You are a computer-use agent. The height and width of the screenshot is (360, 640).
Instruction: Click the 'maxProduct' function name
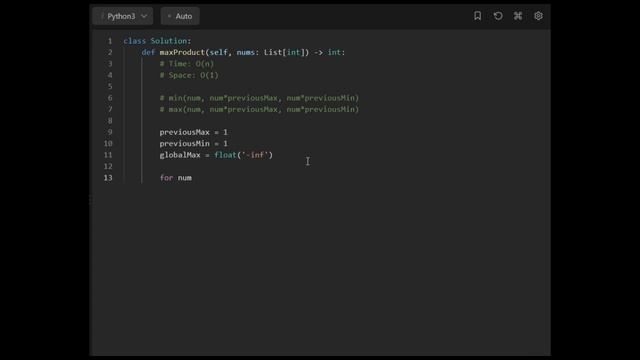182,52
